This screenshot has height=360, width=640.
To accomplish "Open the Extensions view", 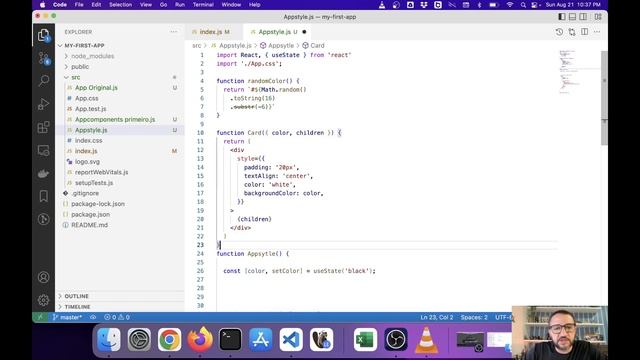I will pos(43,127).
